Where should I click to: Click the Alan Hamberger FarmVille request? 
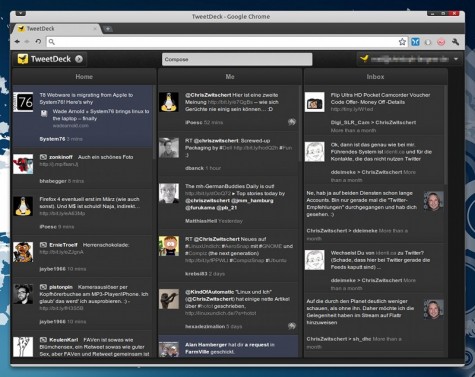(x=228, y=347)
